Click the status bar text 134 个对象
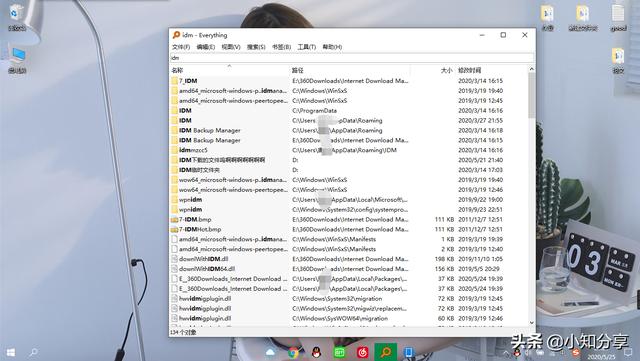Viewport: 640px width, 361px height. click(x=183, y=332)
